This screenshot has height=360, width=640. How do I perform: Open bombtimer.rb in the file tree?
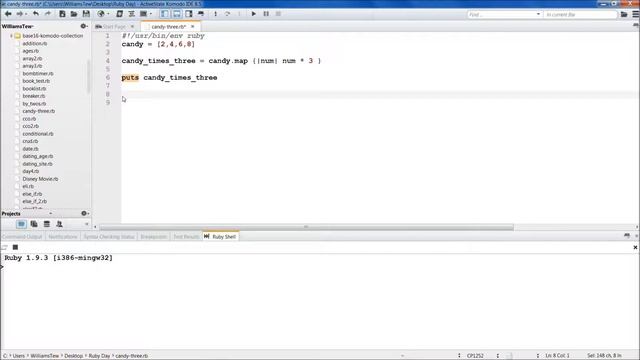coord(38,73)
